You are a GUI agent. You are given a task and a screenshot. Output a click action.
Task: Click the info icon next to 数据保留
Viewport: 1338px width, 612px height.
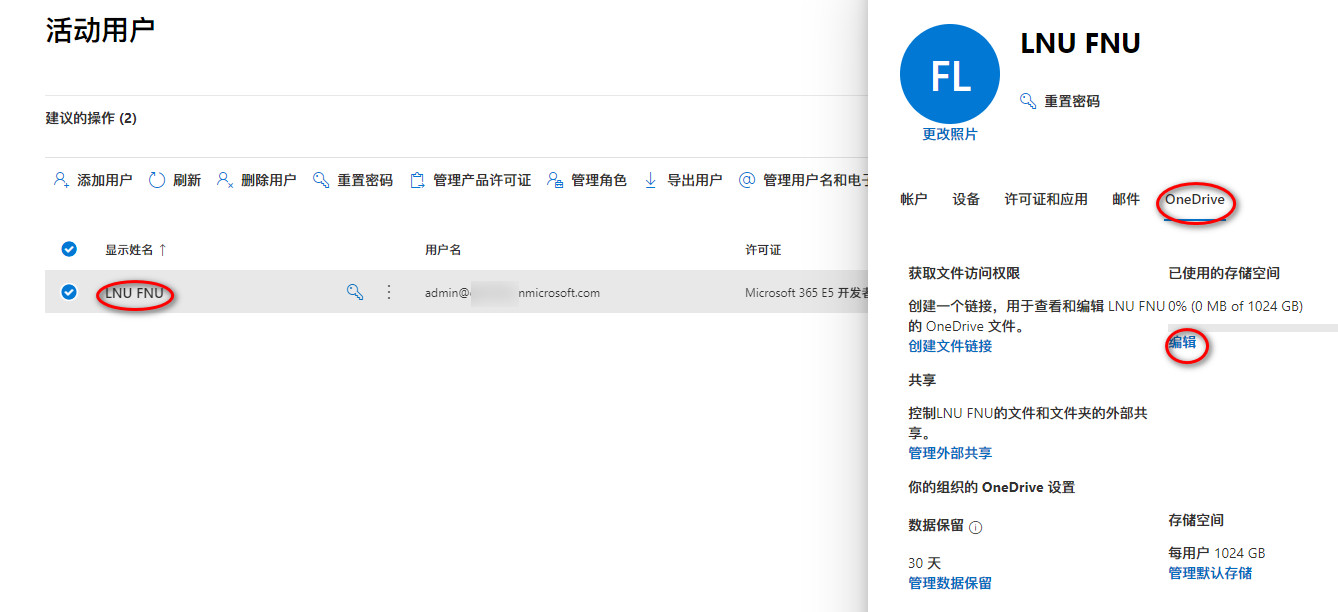click(976, 527)
